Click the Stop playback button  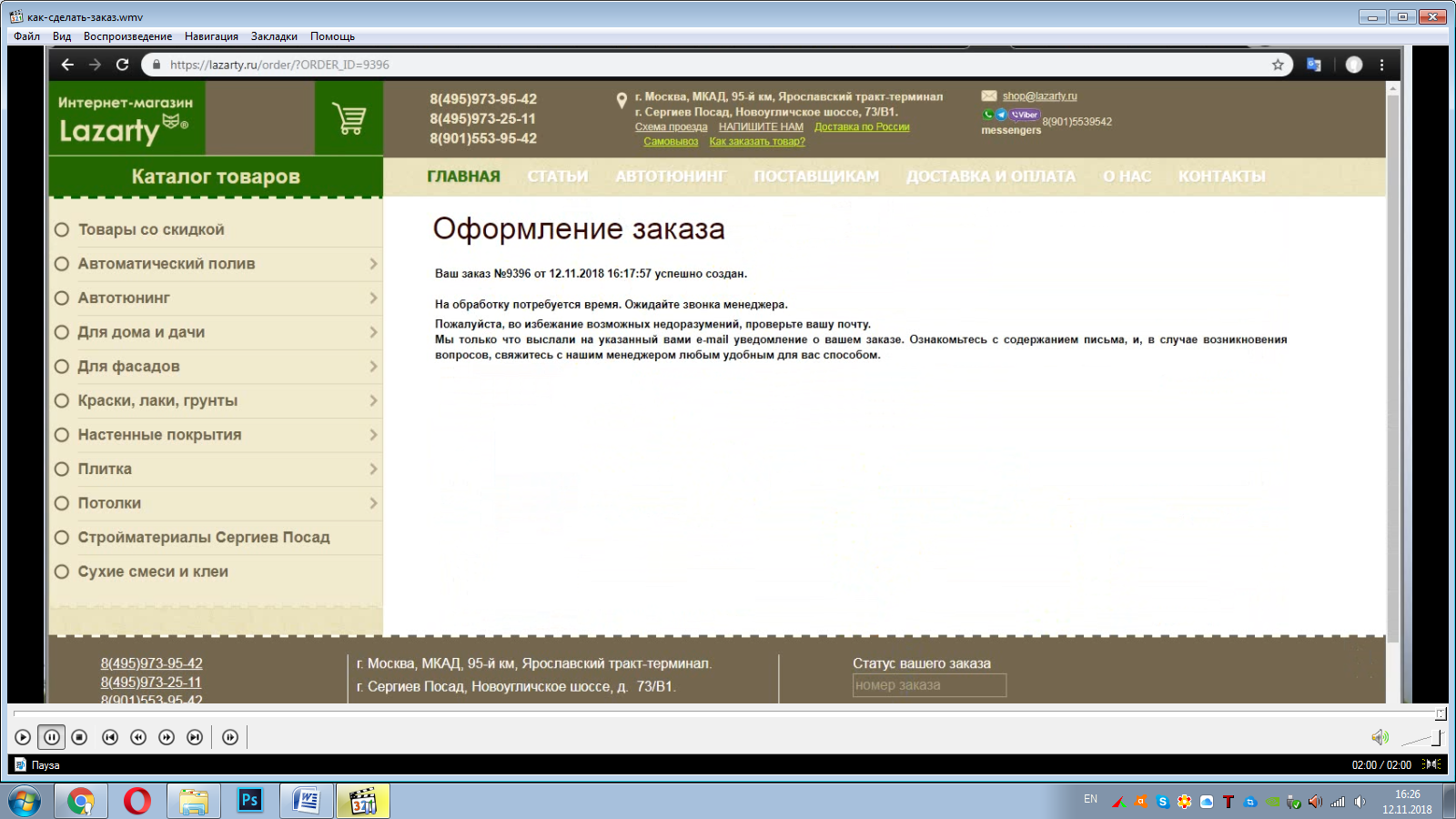click(x=79, y=737)
